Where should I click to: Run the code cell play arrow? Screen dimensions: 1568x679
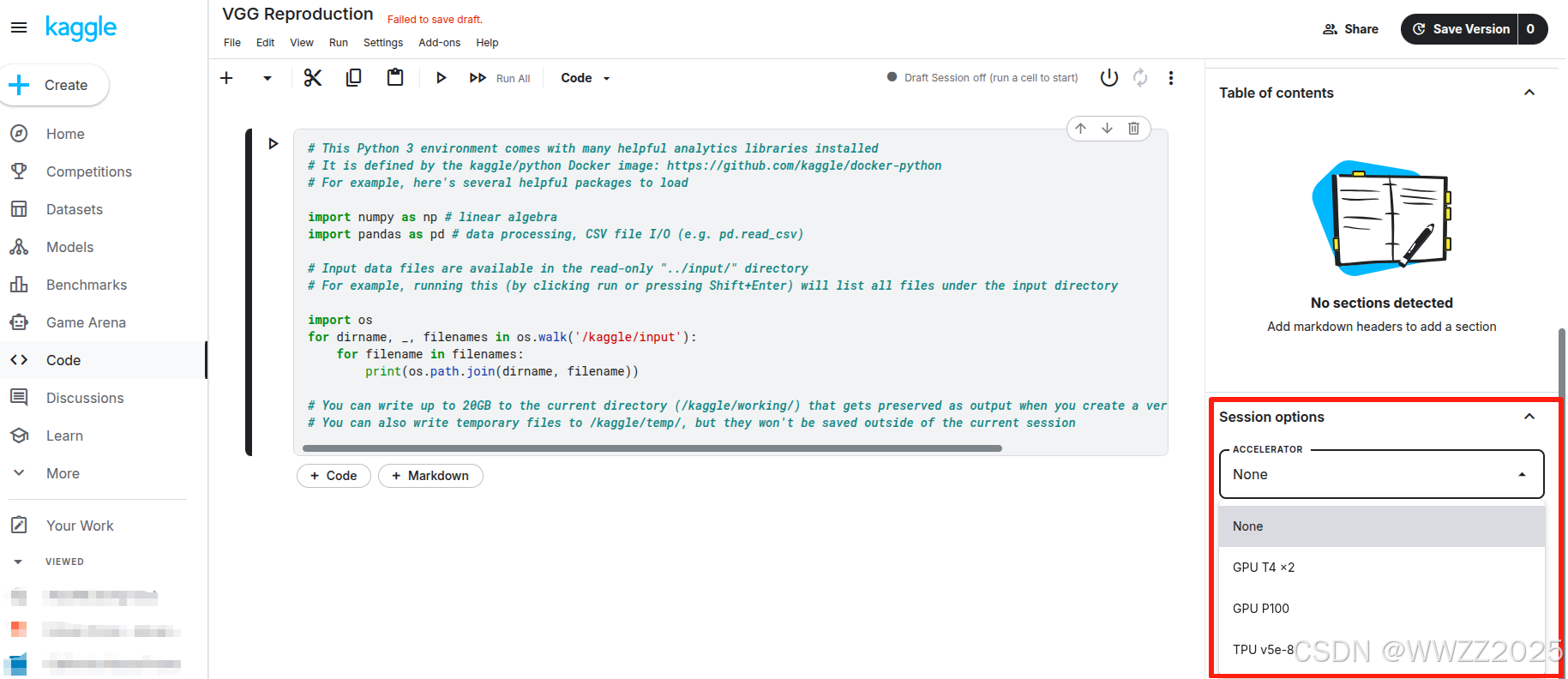coord(273,143)
